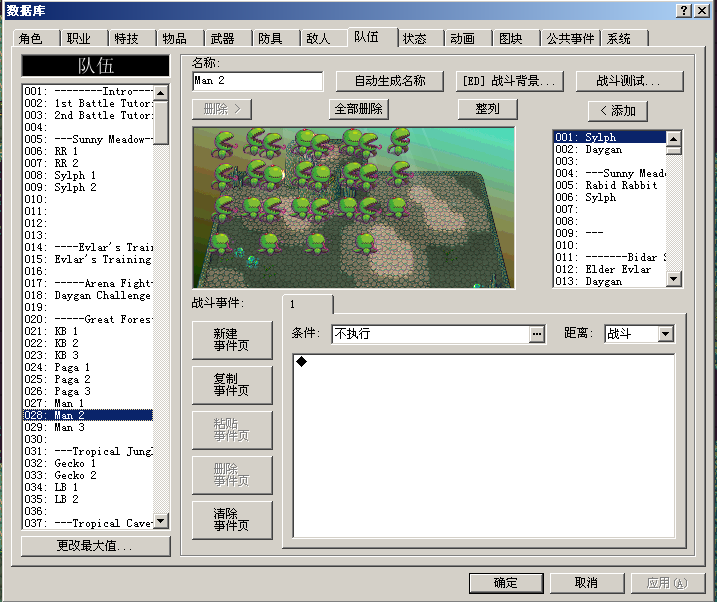The image size is (717, 602).
Task: Select troop 002: 1st Battle Tutor
Action: (88, 103)
